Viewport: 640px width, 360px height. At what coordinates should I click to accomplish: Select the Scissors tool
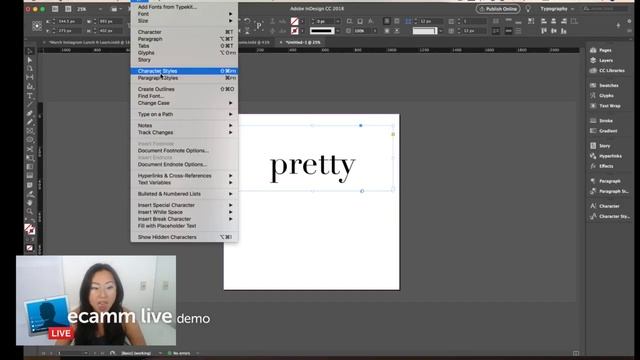point(30,149)
